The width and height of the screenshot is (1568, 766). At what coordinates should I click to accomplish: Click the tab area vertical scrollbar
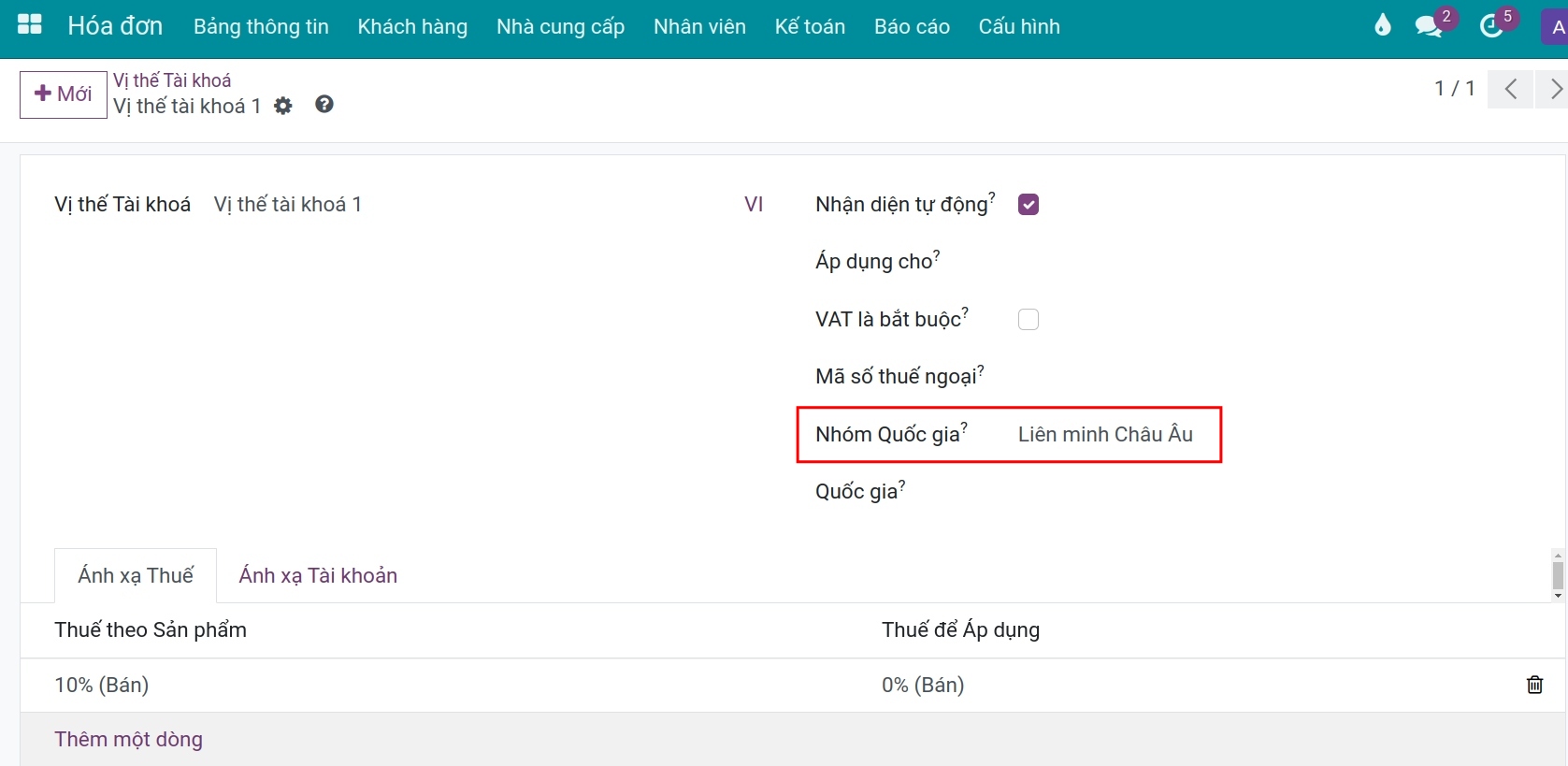pos(1558,575)
